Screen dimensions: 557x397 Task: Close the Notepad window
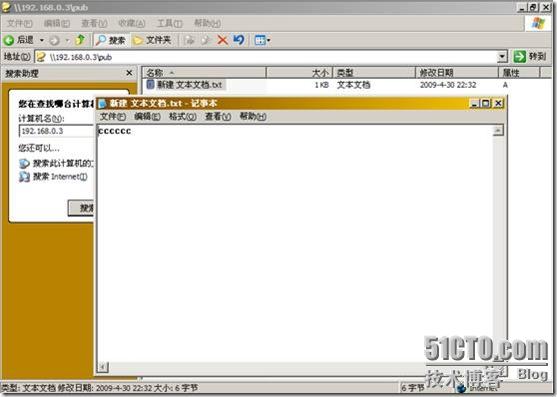tap(498, 103)
